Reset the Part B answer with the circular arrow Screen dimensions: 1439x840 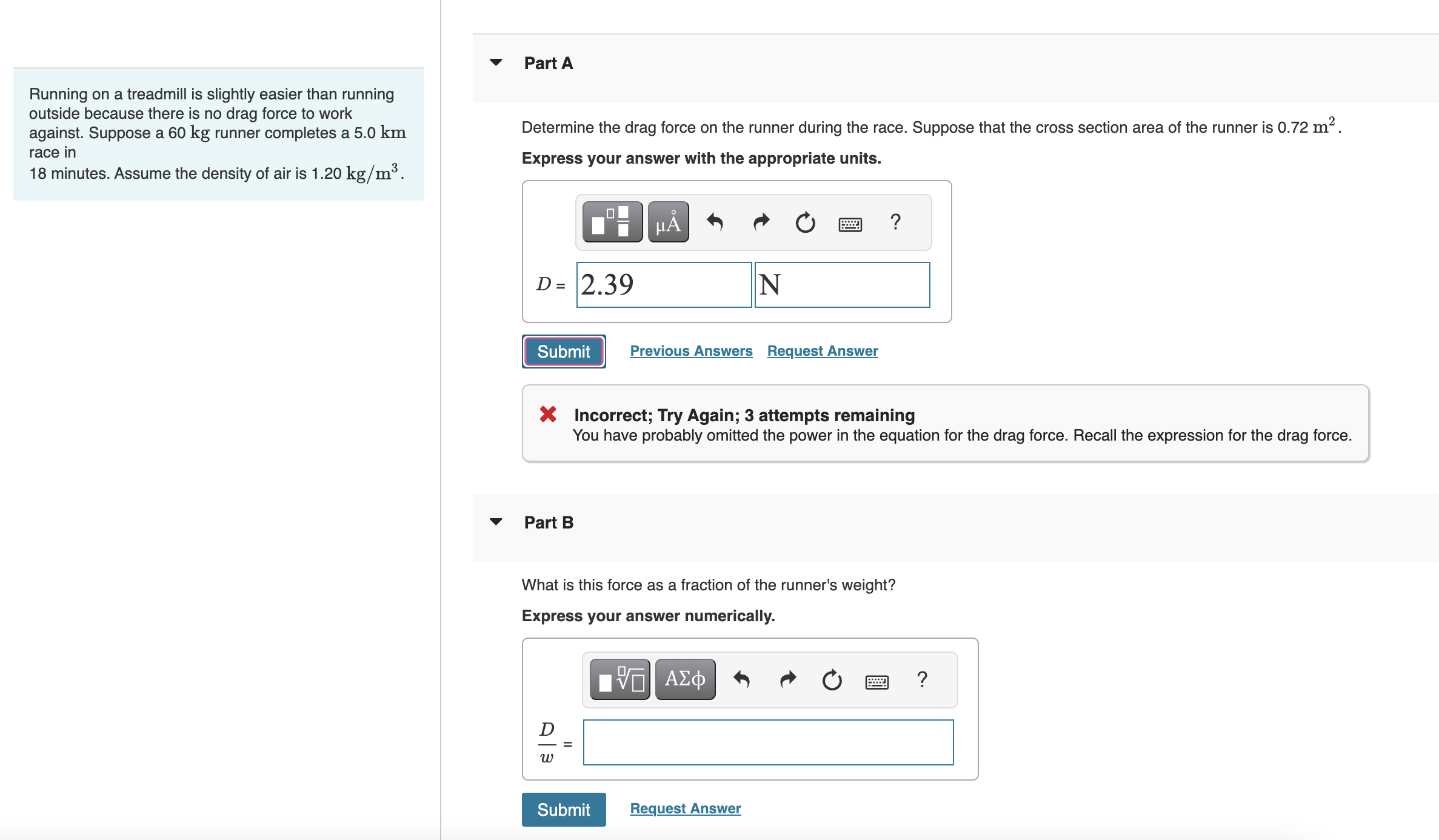tap(832, 680)
